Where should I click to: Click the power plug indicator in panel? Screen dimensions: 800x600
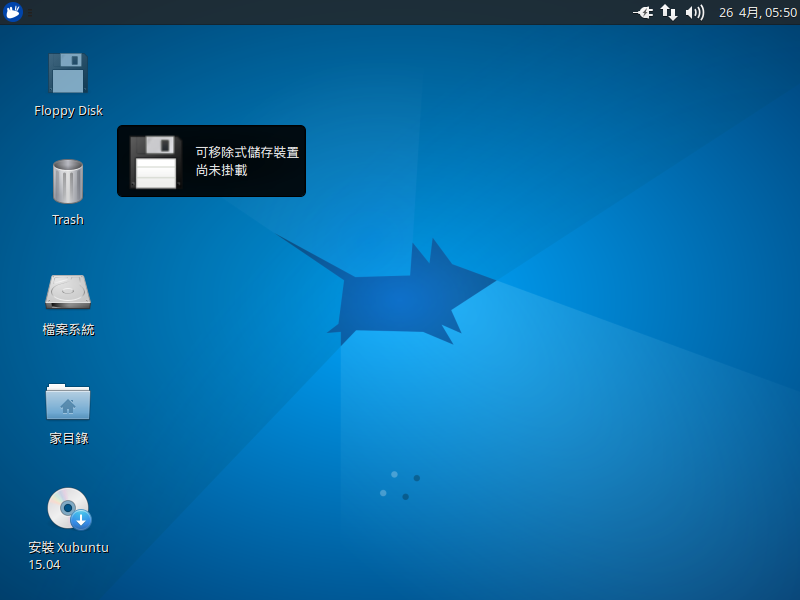coord(643,12)
